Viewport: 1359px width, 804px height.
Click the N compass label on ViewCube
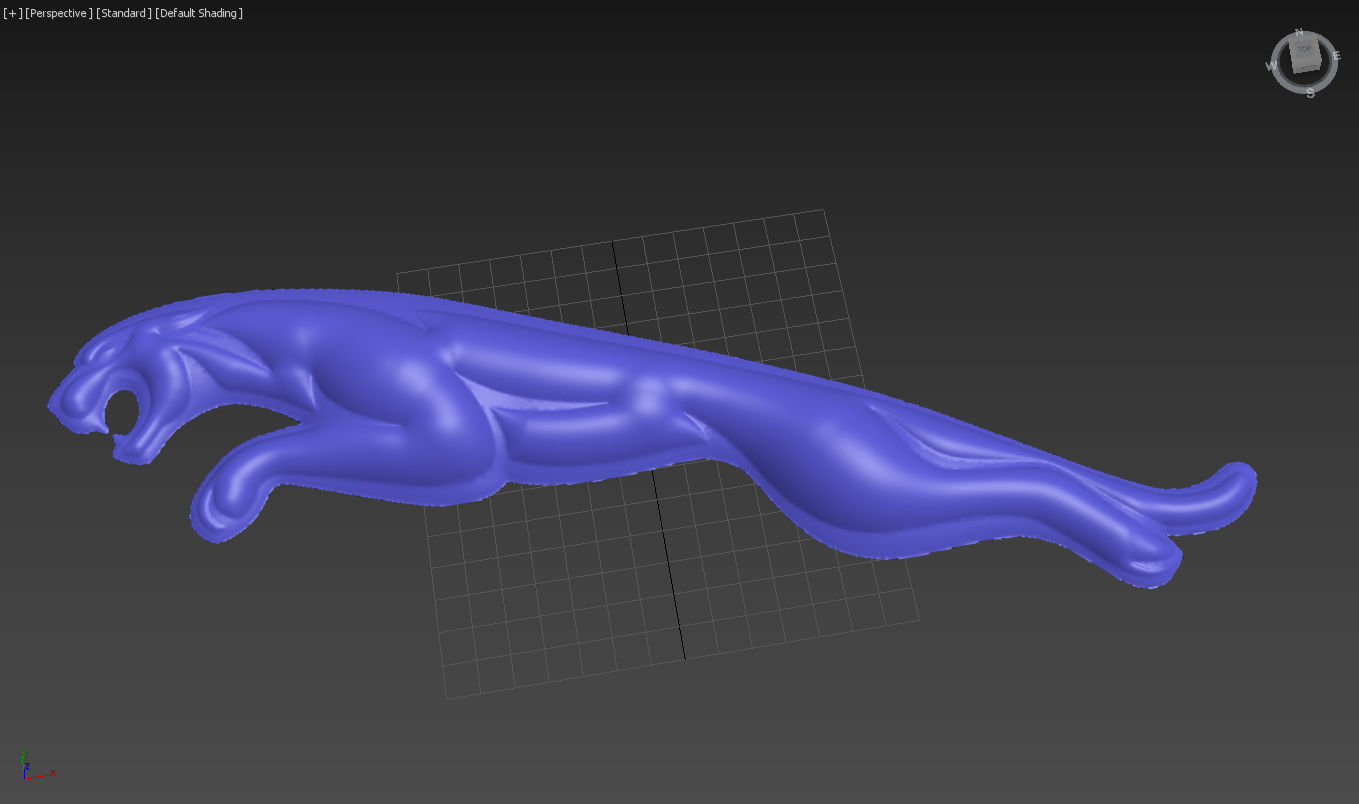(1299, 32)
